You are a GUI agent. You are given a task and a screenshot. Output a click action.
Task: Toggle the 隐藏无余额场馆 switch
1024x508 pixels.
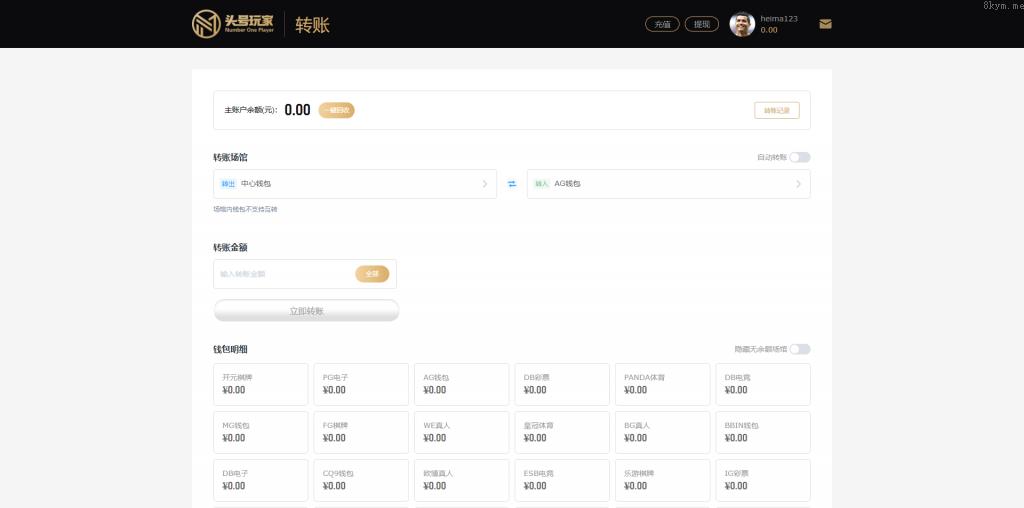click(800, 349)
